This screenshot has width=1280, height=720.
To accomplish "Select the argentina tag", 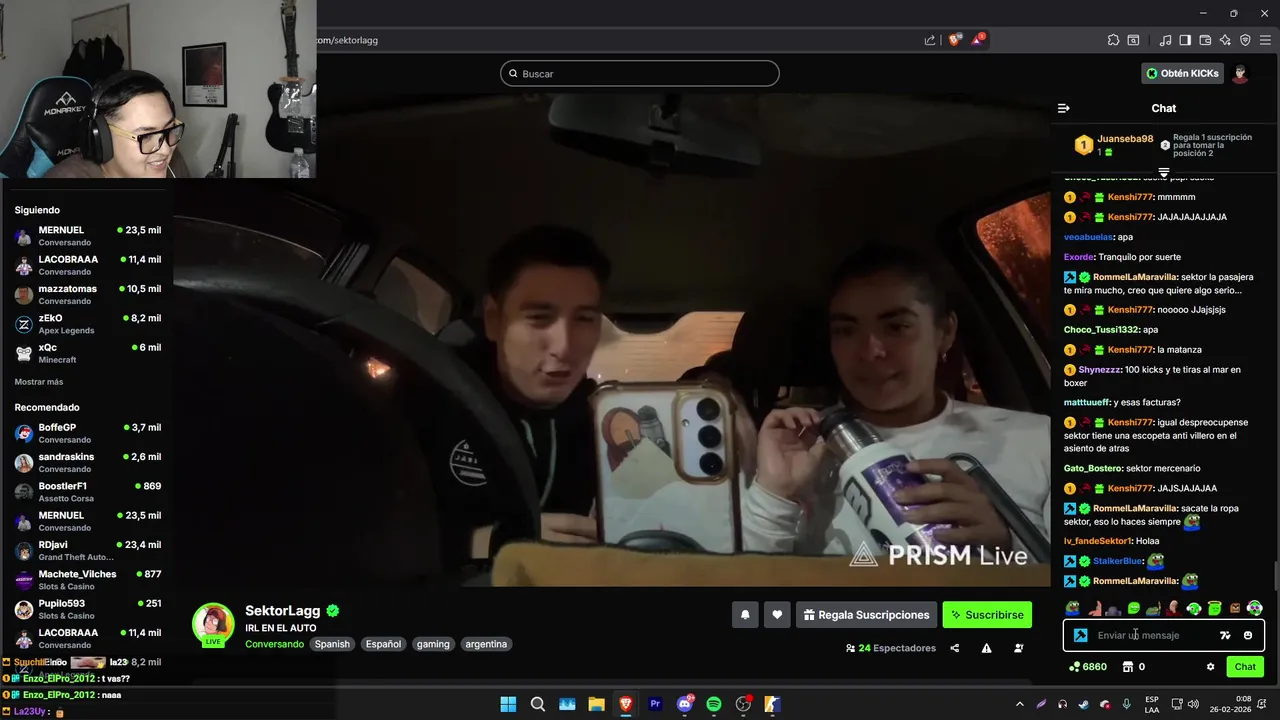I will click(x=486, y=644).
